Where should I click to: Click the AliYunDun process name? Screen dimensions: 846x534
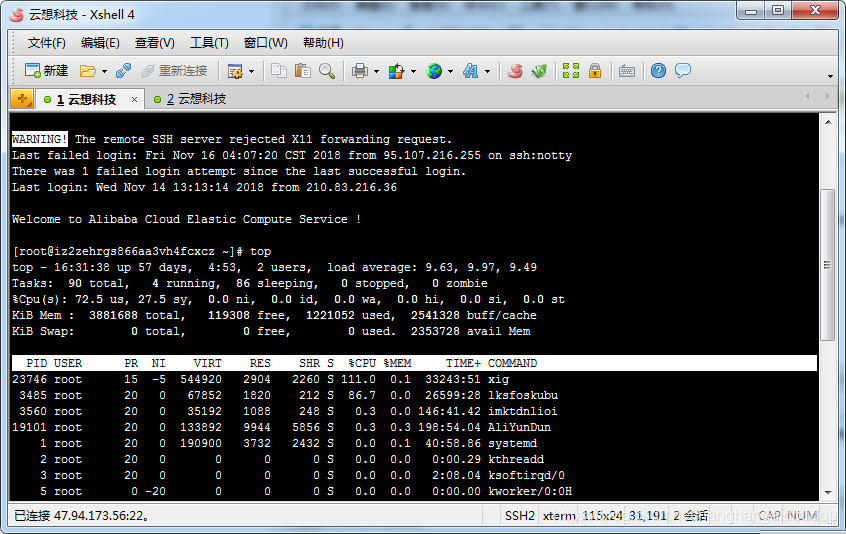[x=520, y=427]
